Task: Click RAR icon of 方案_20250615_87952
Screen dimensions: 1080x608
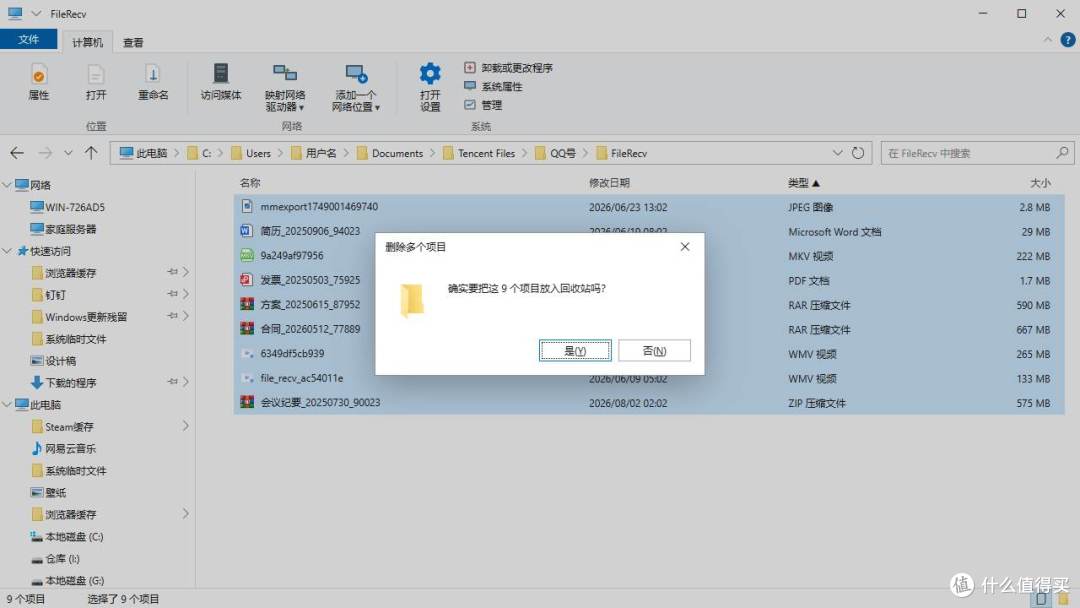Action: tap(247, 304)
